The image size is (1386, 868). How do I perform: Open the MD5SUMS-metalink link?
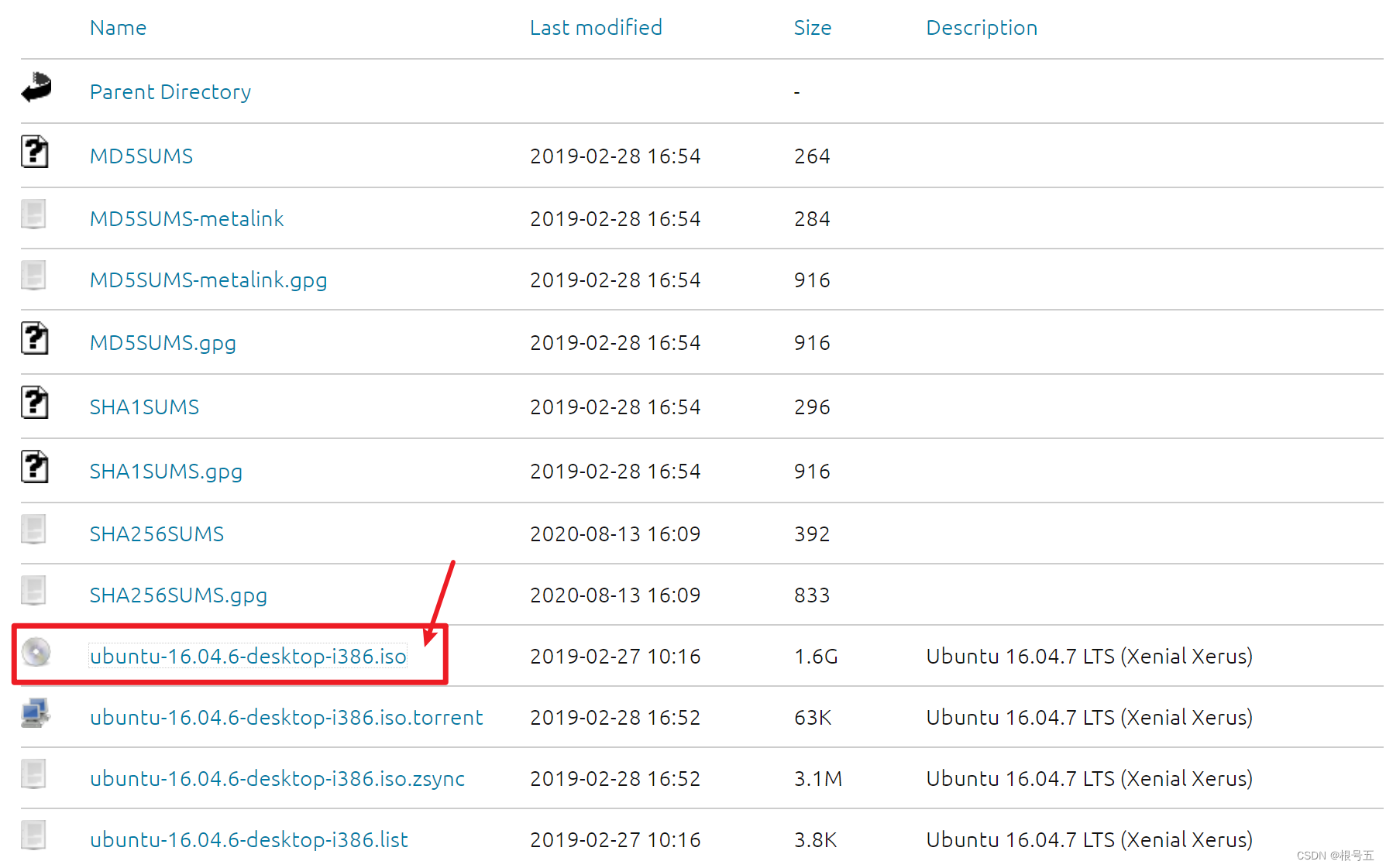pyautogui.click(x=187, y=219)
